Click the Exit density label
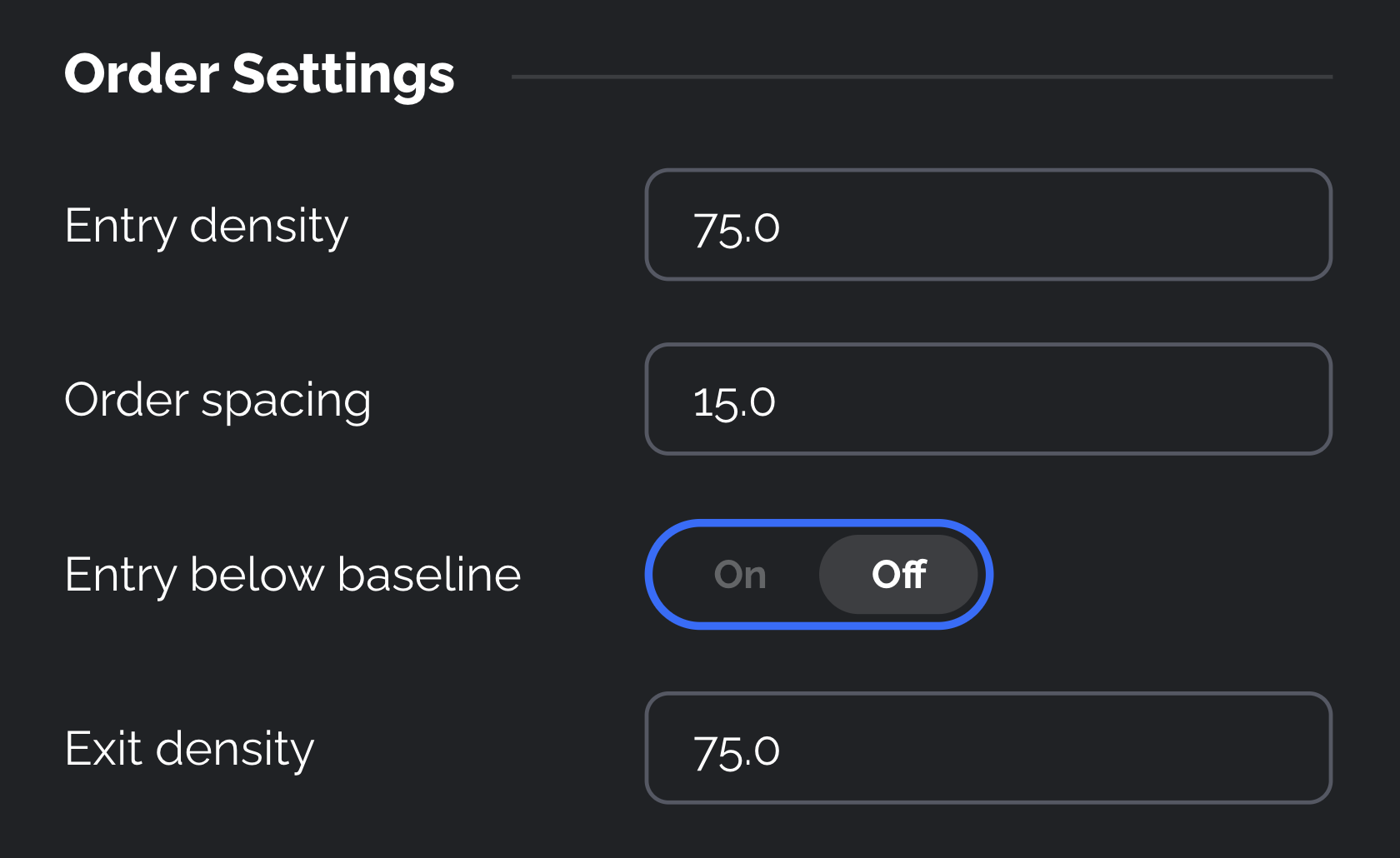The image size is (1400, 858). 189,748
